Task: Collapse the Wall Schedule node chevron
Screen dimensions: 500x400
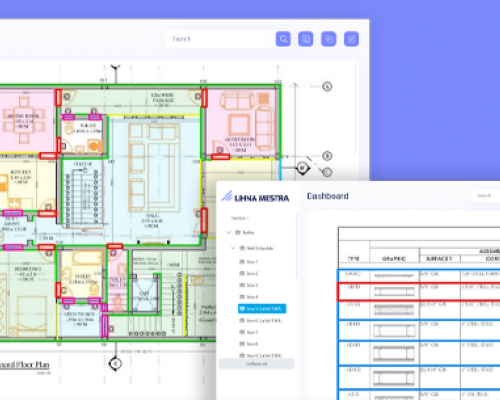Action: click(233, 248)
